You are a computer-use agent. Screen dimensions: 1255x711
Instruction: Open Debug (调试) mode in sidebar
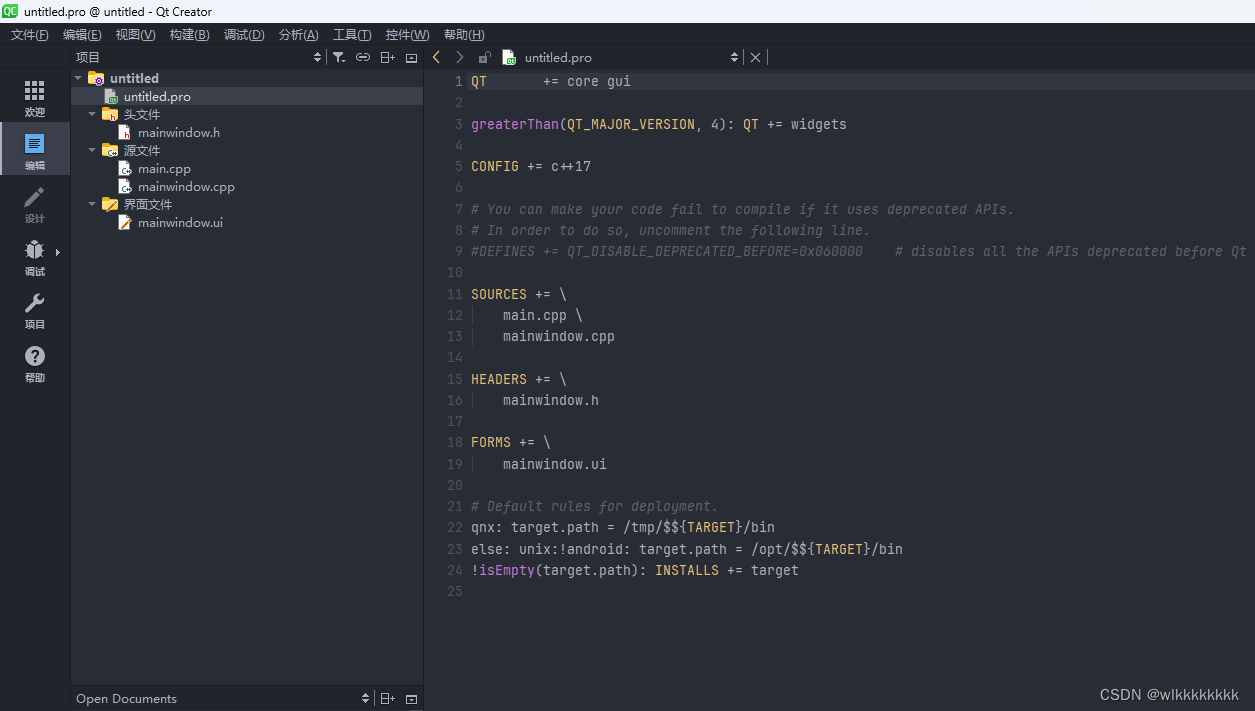(x=35, y=257)
